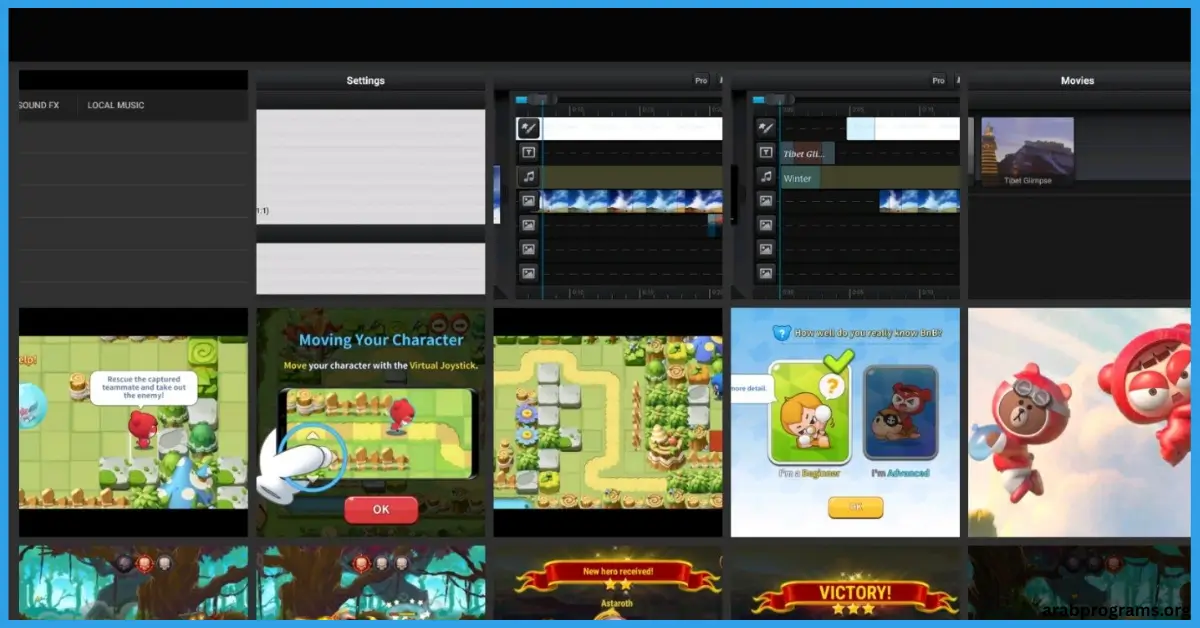1200x628 pixels.
Task: Select effects track icon beside the white clip strip
Action: (x=528, y=128)
